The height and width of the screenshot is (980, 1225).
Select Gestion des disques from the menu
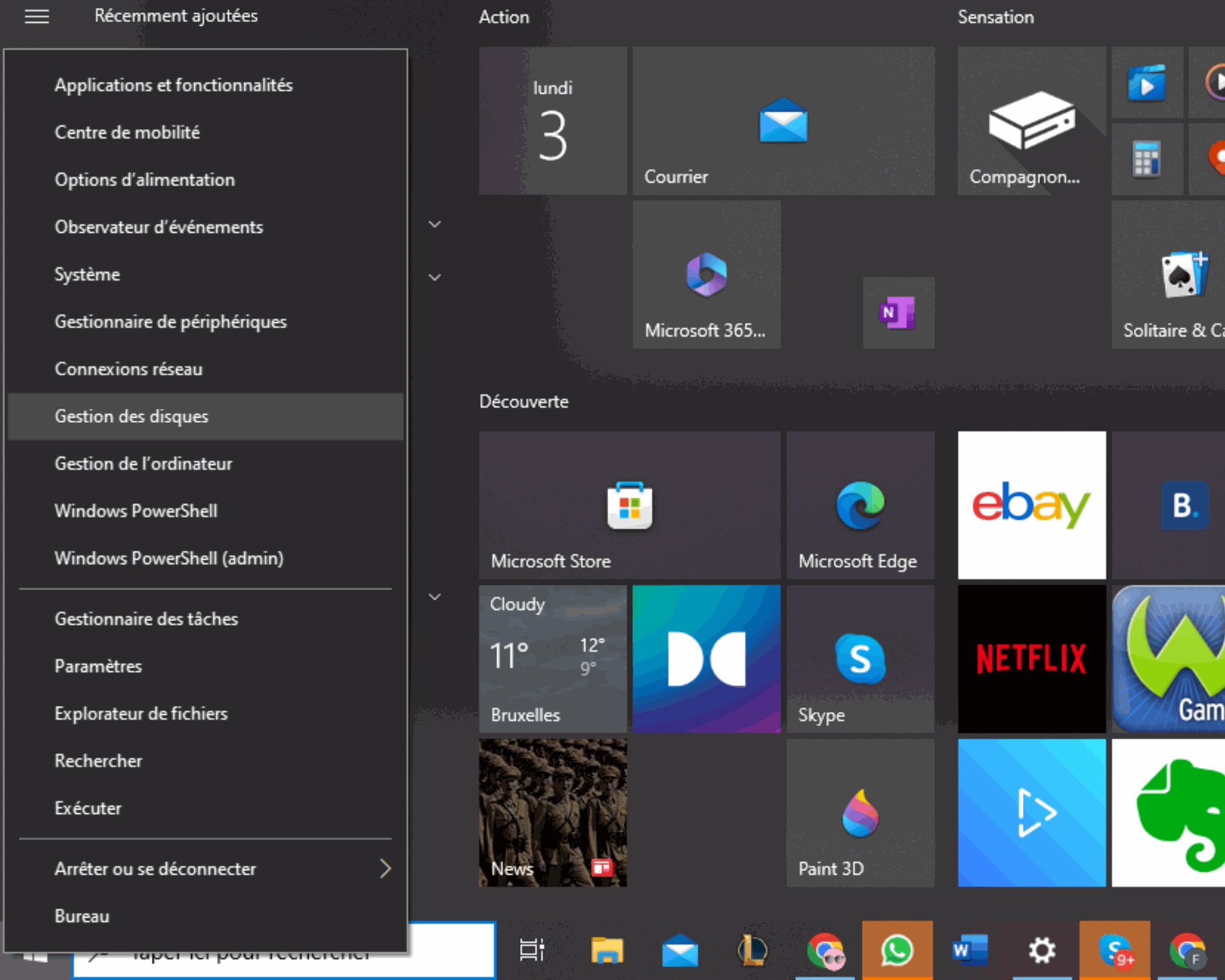pyautogui.click(x=131, y=416)
